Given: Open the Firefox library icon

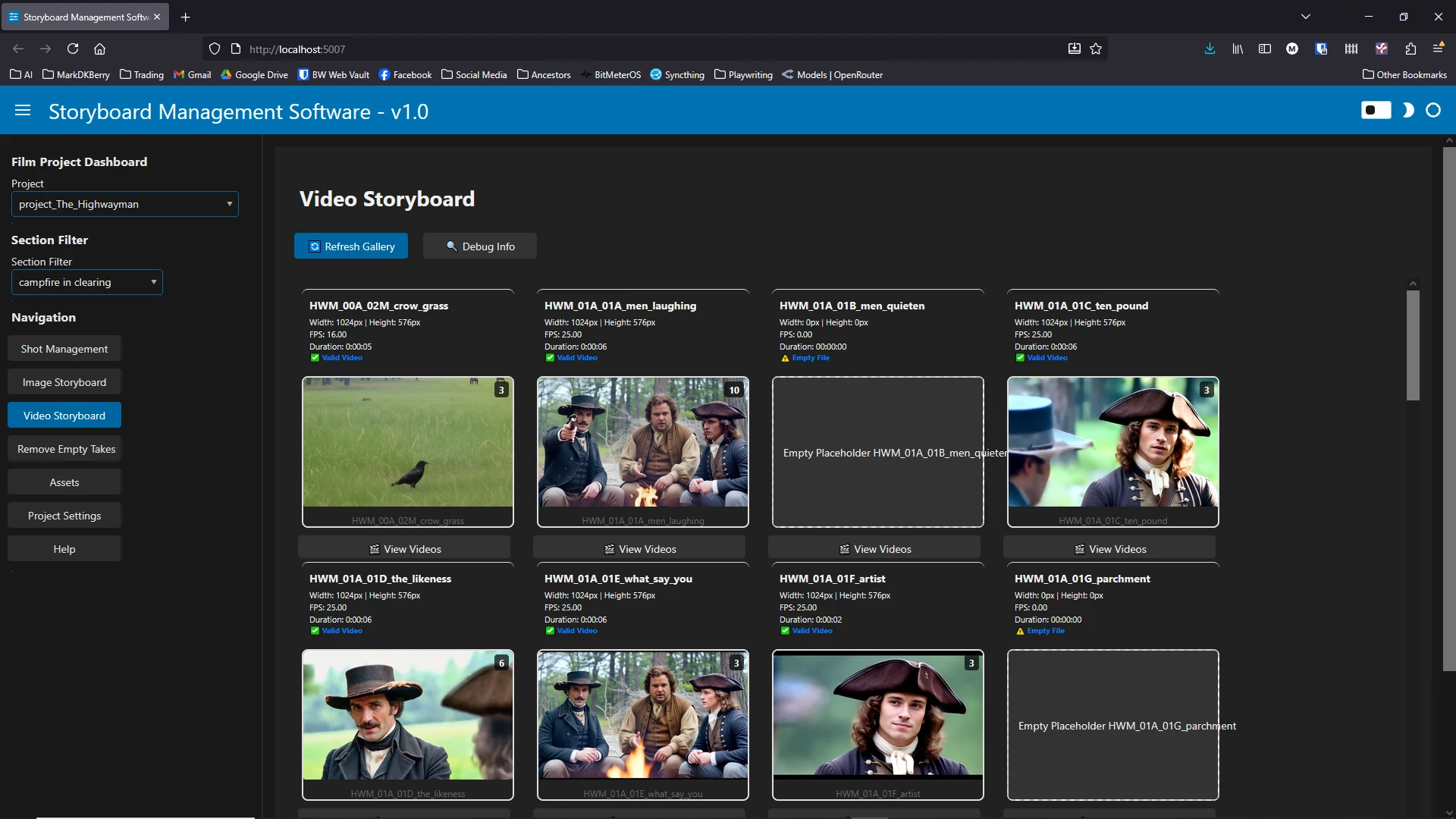Looking at the screenshot, I should (x=1237, y=49).
